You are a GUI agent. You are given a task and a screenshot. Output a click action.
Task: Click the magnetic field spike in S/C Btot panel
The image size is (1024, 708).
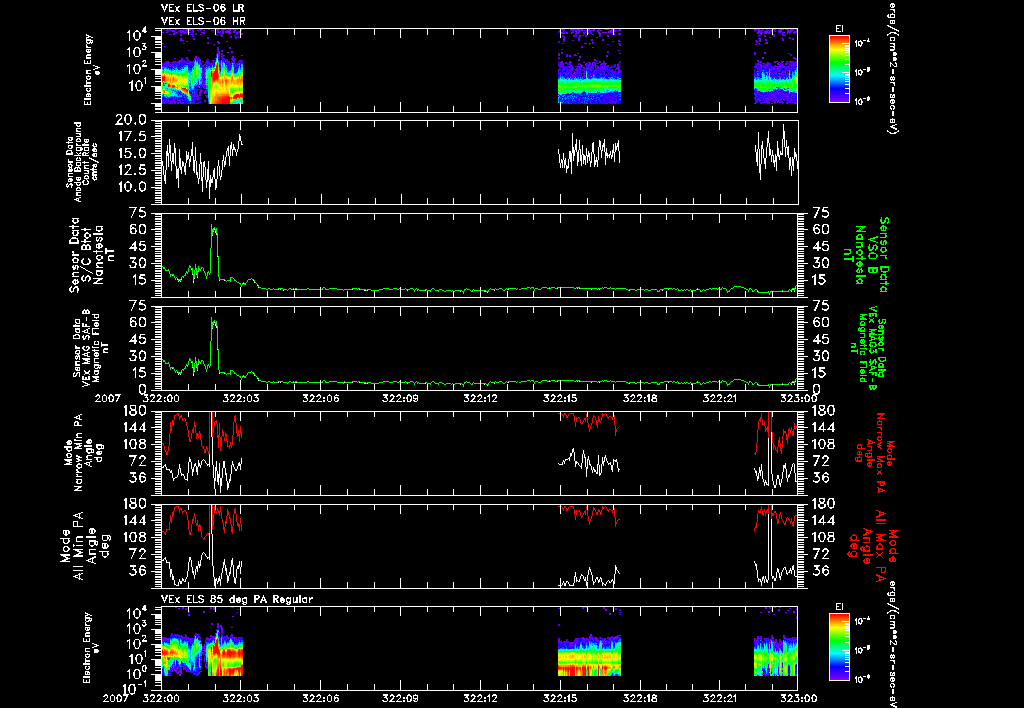point(214,251)
